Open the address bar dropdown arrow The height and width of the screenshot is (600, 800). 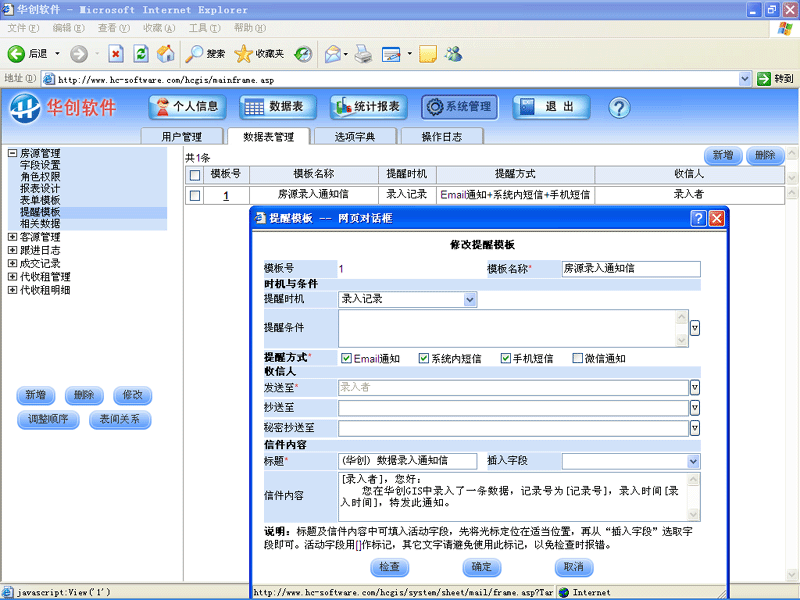(744, 79)
